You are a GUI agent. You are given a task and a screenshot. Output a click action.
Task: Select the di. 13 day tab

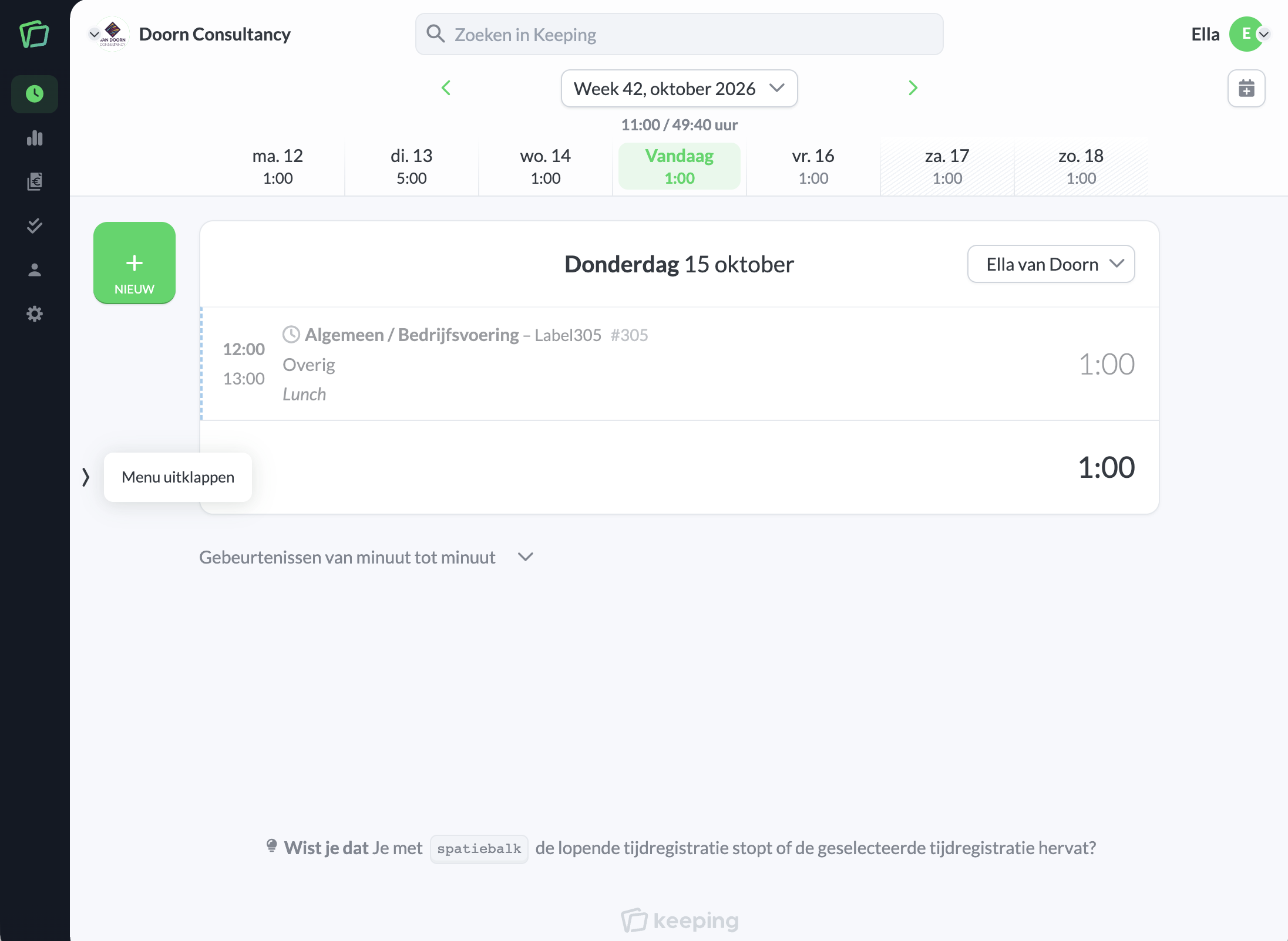click(x=411, y=167)
